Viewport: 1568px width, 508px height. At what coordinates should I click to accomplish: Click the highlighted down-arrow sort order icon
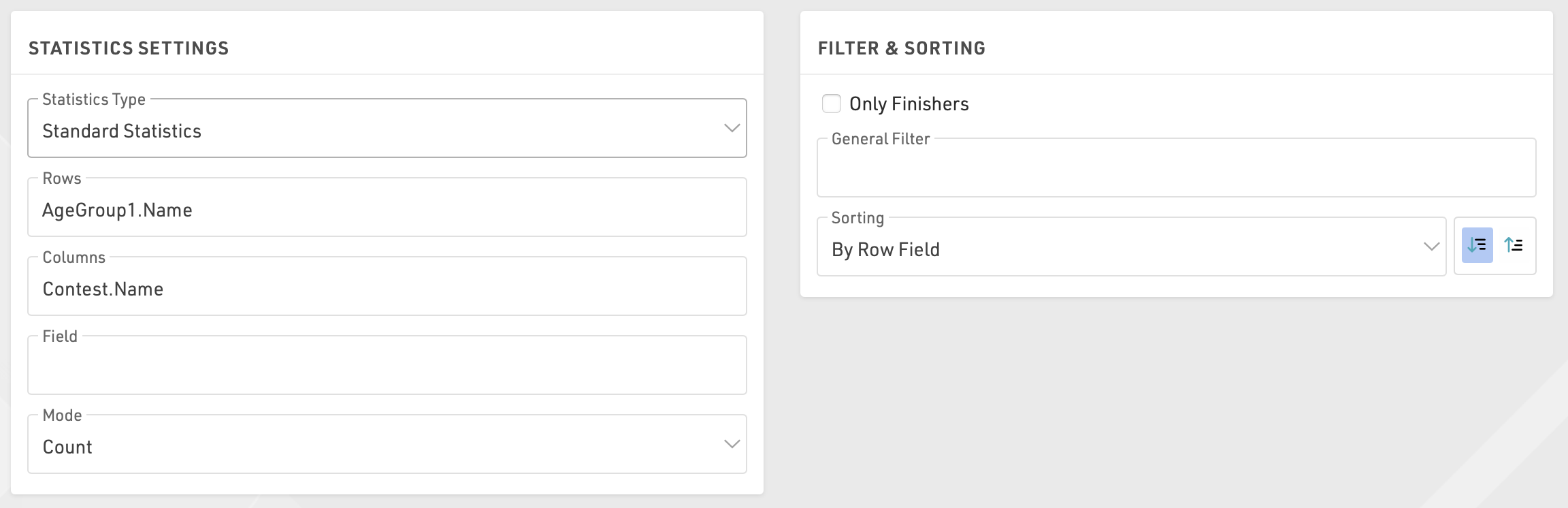click(x=1477, y=245)
